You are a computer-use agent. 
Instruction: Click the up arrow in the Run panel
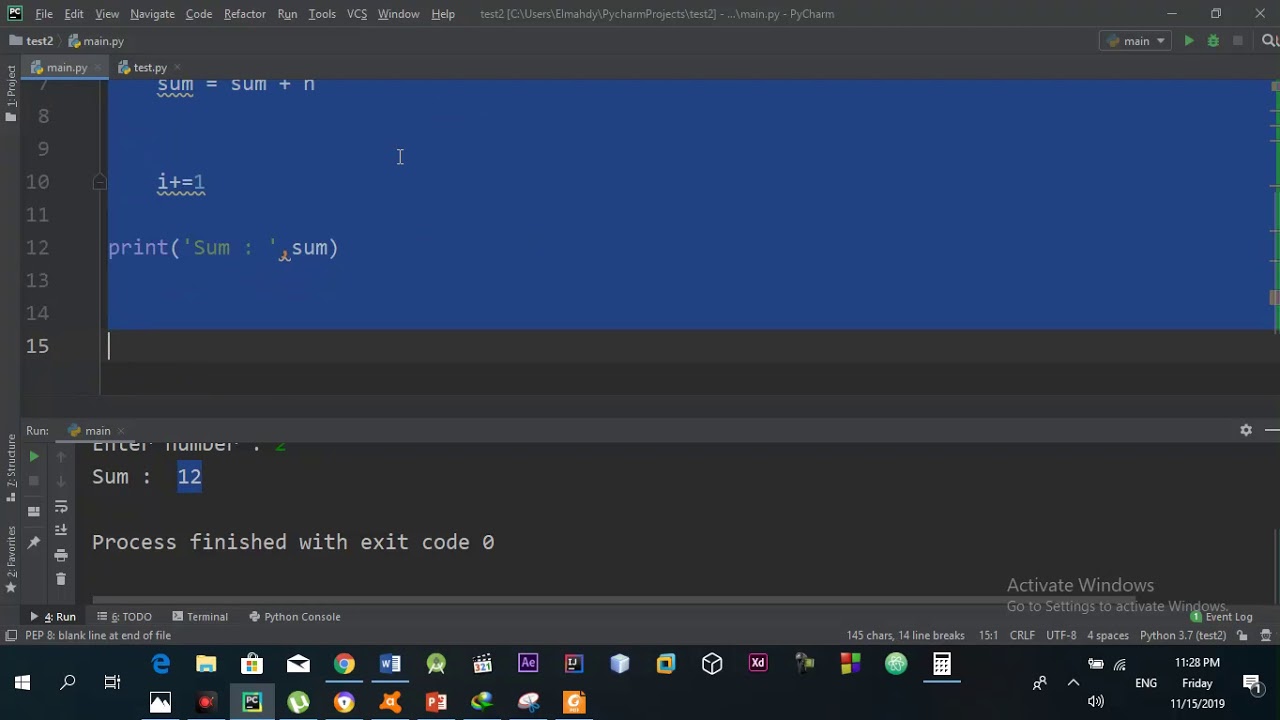tap(61, 457)
